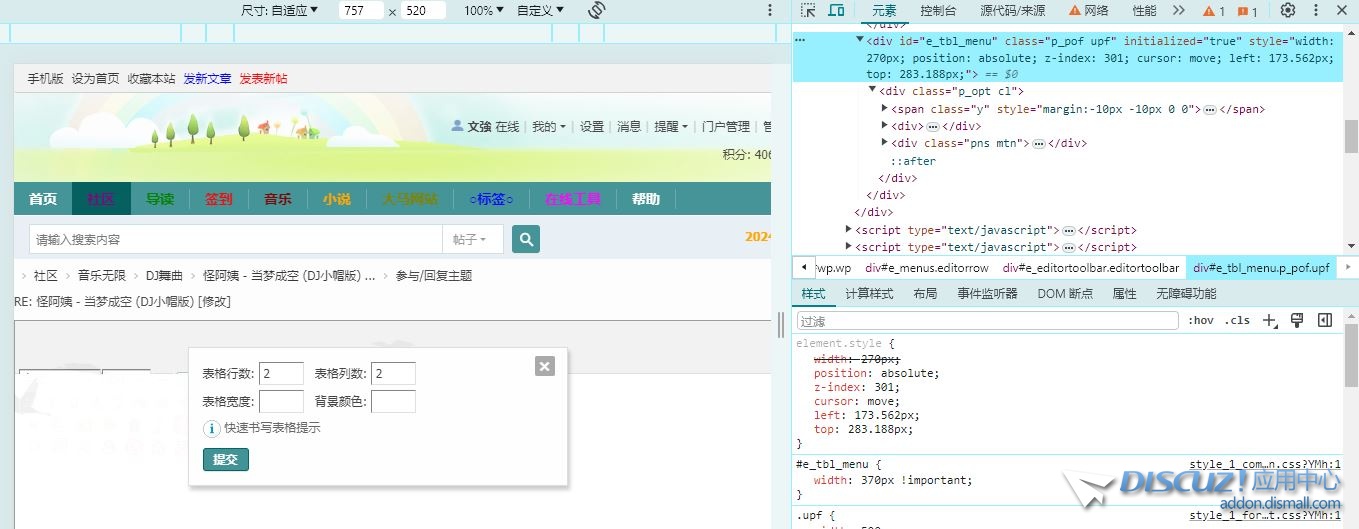Toggle the computed styles sidebar icon
Screen dimensions: 1359x529
(1325, 320)
